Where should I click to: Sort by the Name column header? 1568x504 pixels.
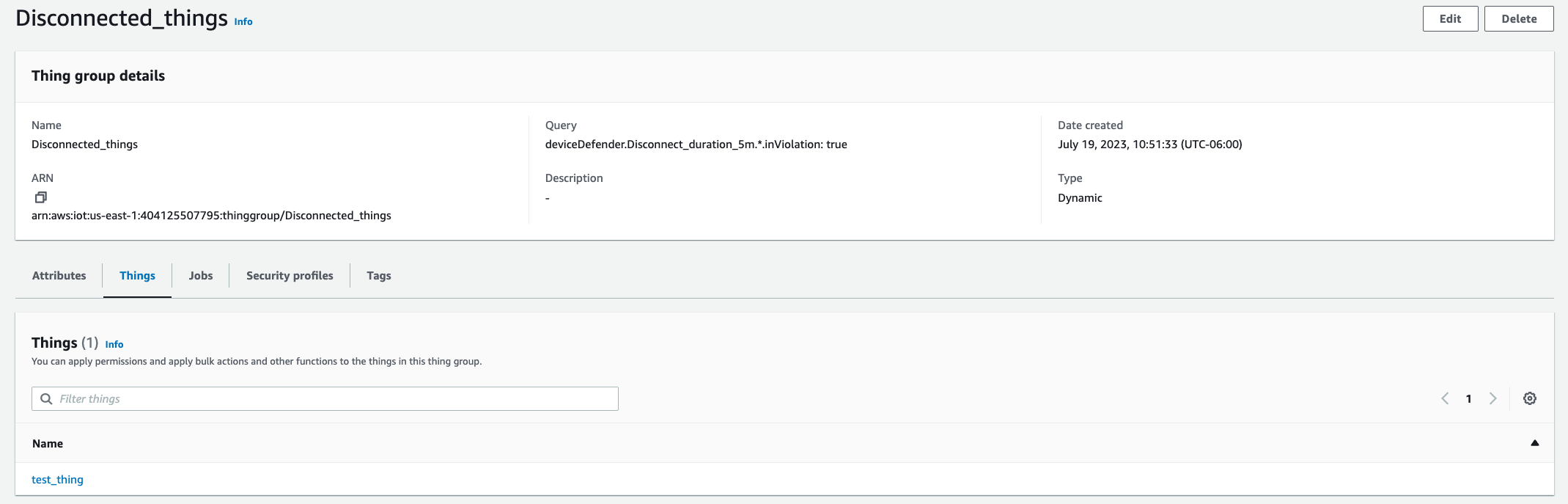(48, 444)
